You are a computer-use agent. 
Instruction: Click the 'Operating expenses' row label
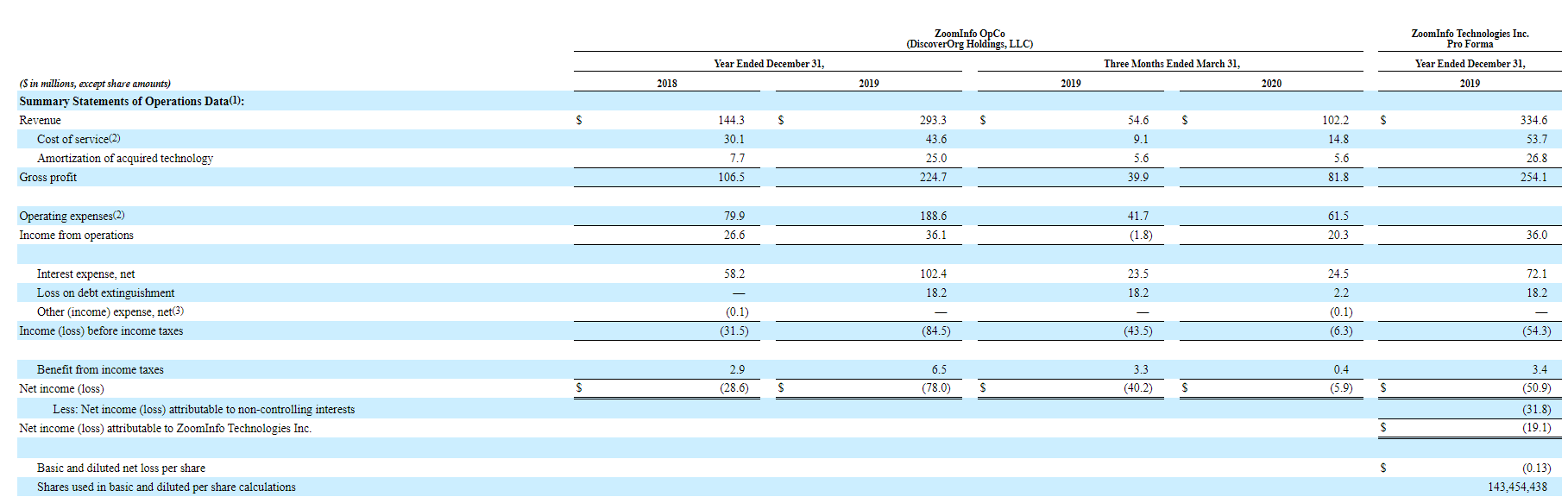[x=72, y=216]
